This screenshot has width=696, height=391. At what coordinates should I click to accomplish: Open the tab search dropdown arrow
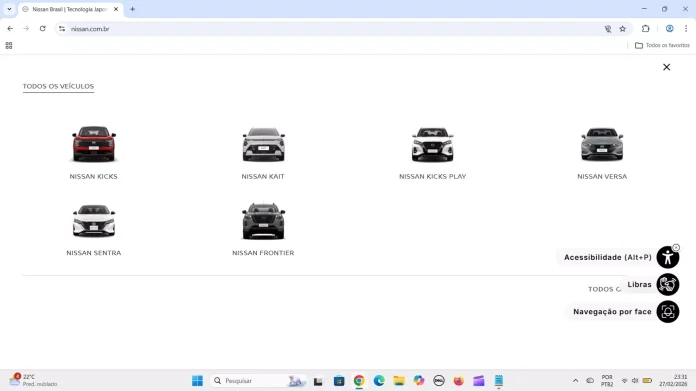[x=9, y=9]
